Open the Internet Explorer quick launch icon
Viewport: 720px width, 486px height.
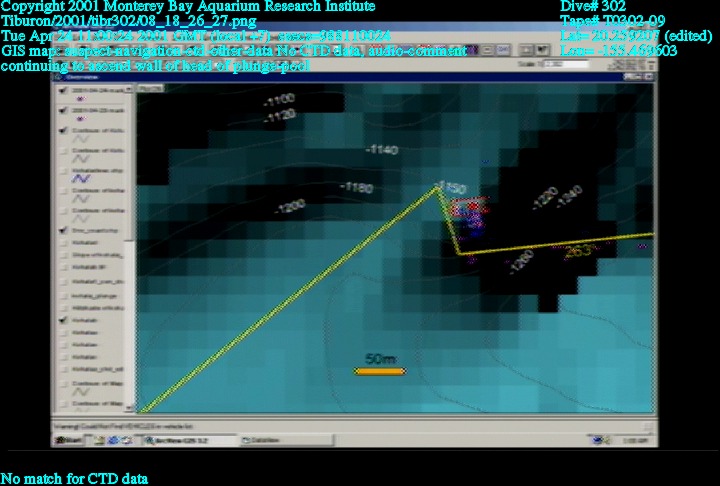click(x=113, y=441)
